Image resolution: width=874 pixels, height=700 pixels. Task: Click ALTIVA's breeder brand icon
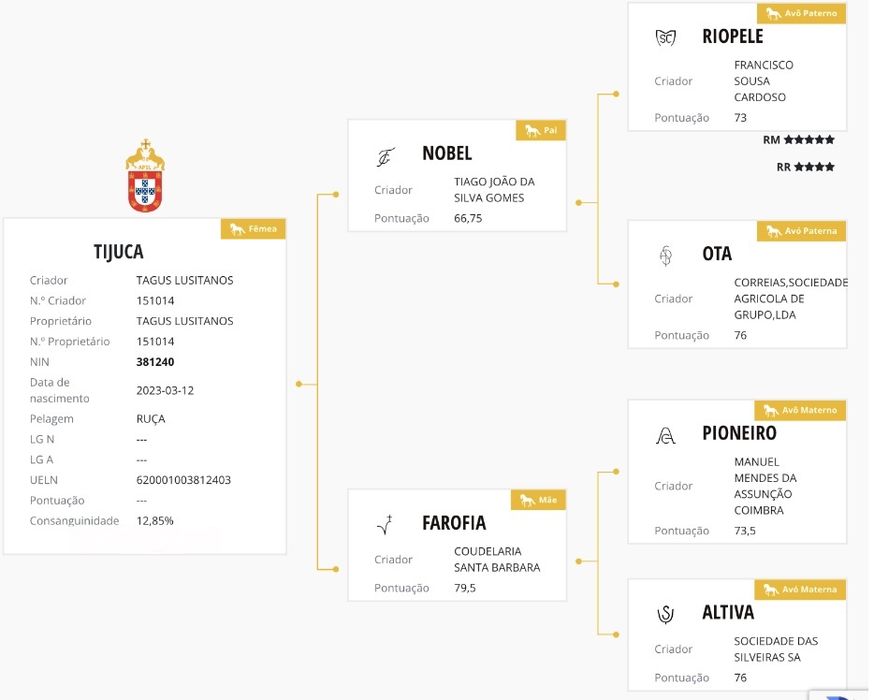point(665,614)
